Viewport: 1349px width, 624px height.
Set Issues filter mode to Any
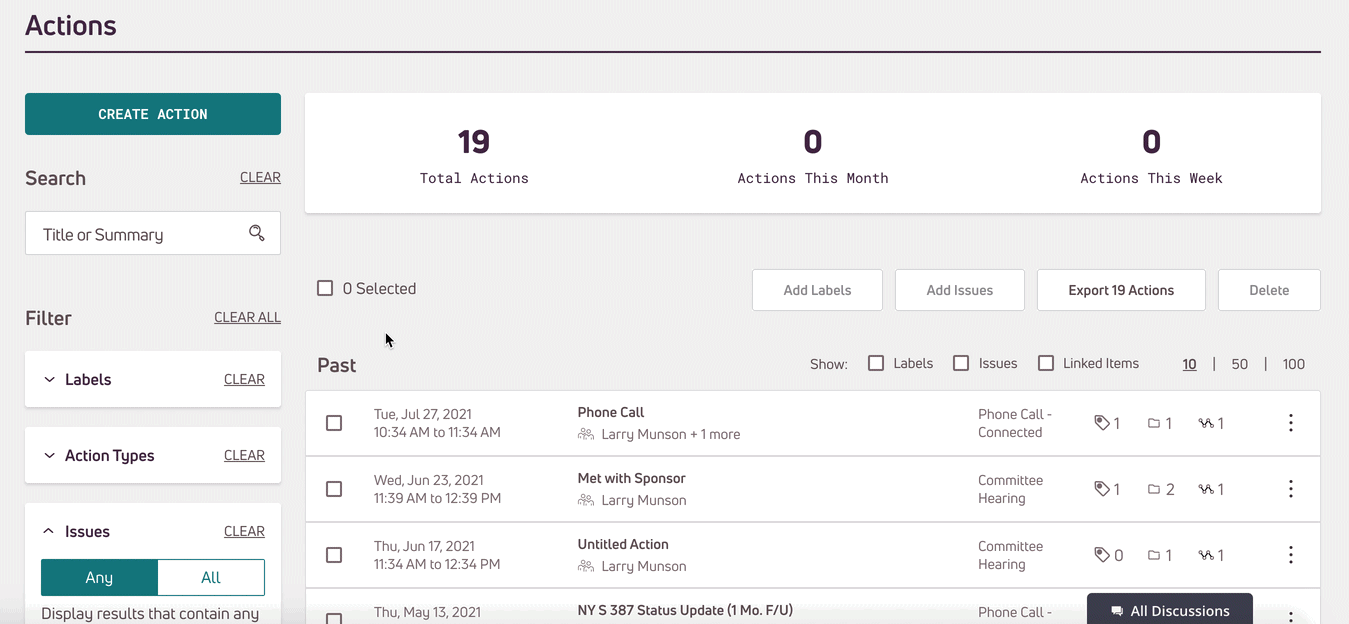click(x=99, y=577)
